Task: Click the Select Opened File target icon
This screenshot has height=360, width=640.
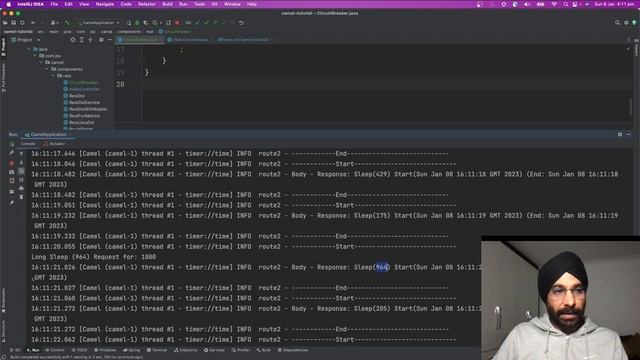Action: [73, 40]
